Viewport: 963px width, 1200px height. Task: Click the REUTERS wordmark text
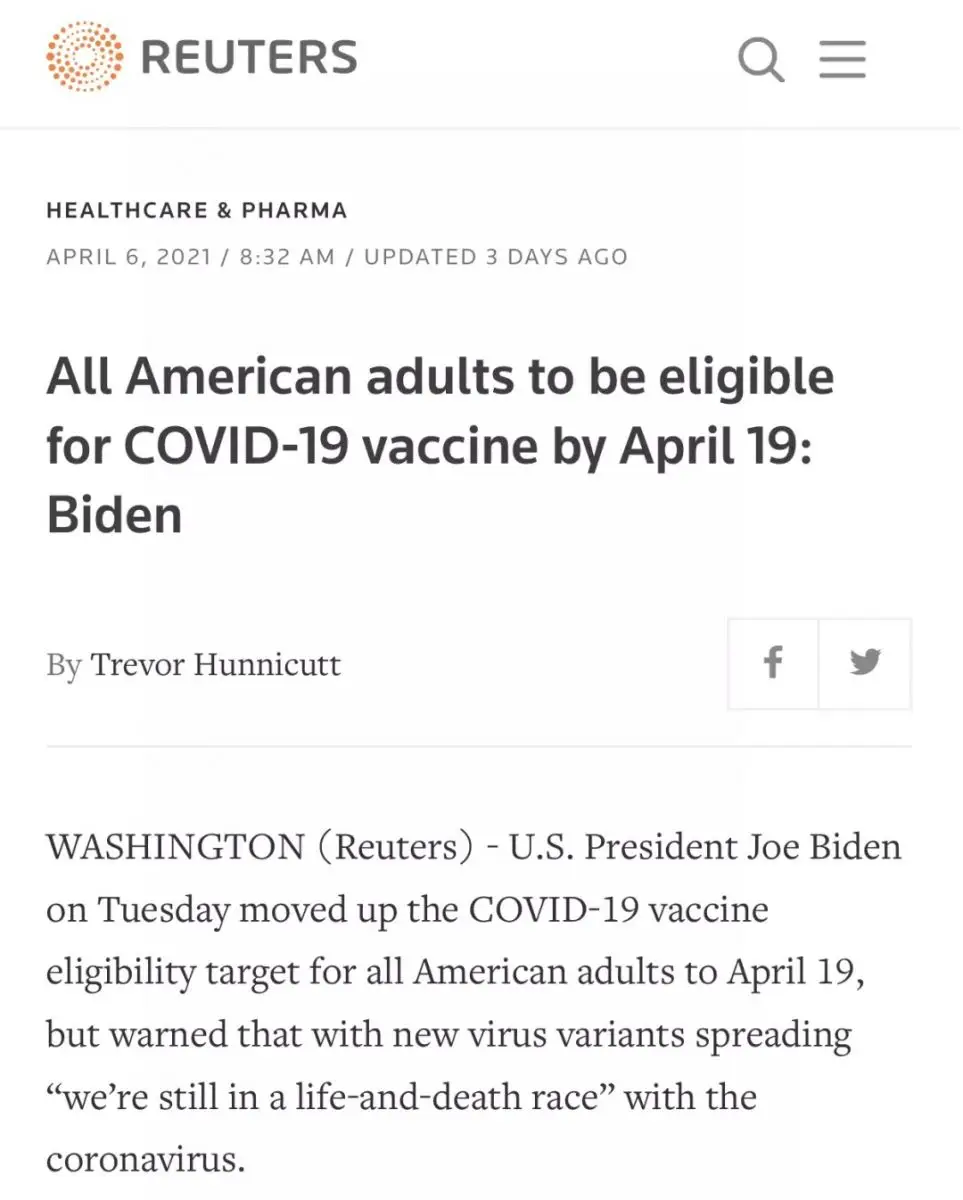[249, 58]
